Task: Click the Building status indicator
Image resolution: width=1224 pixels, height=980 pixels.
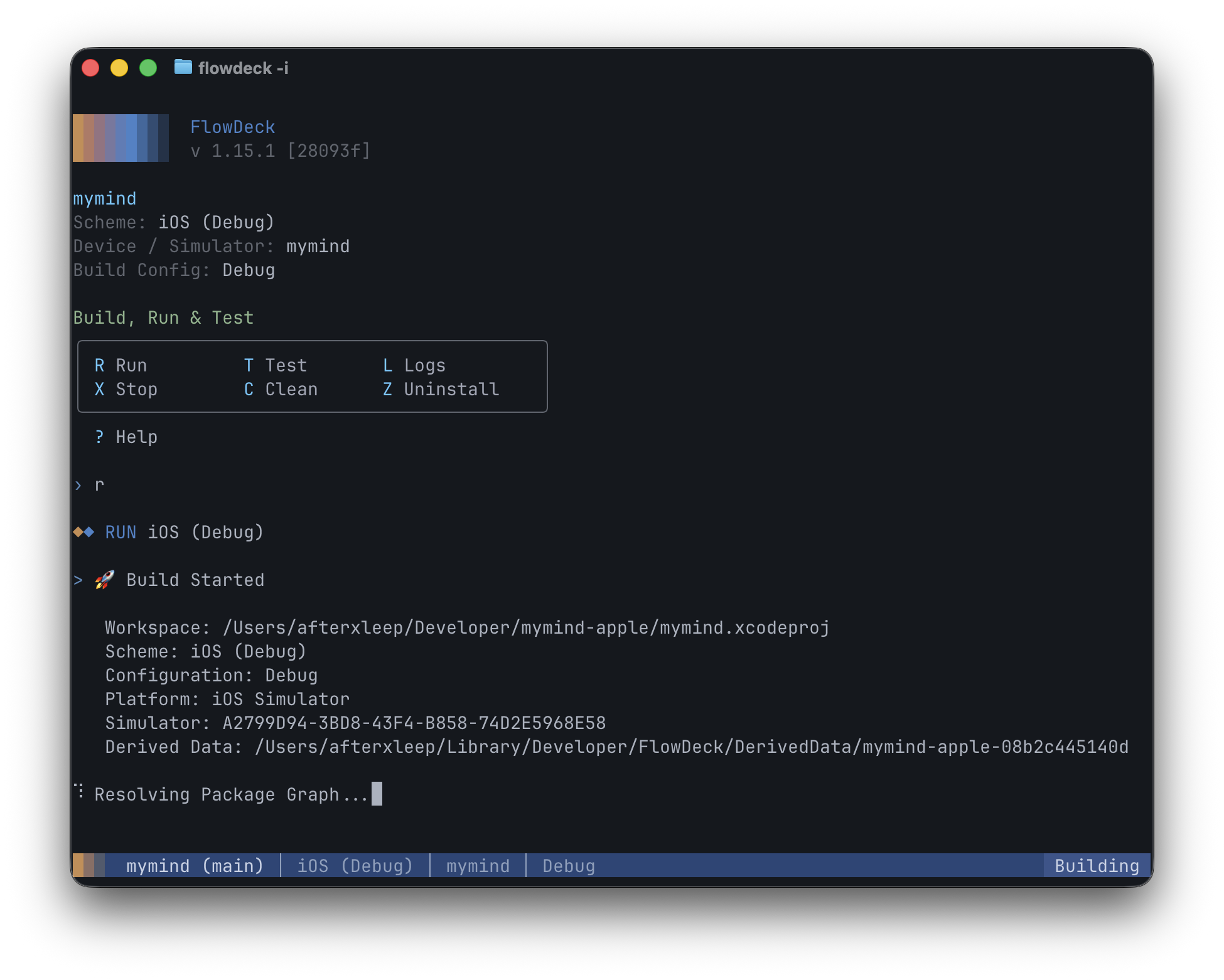Action: [1097, 866]
